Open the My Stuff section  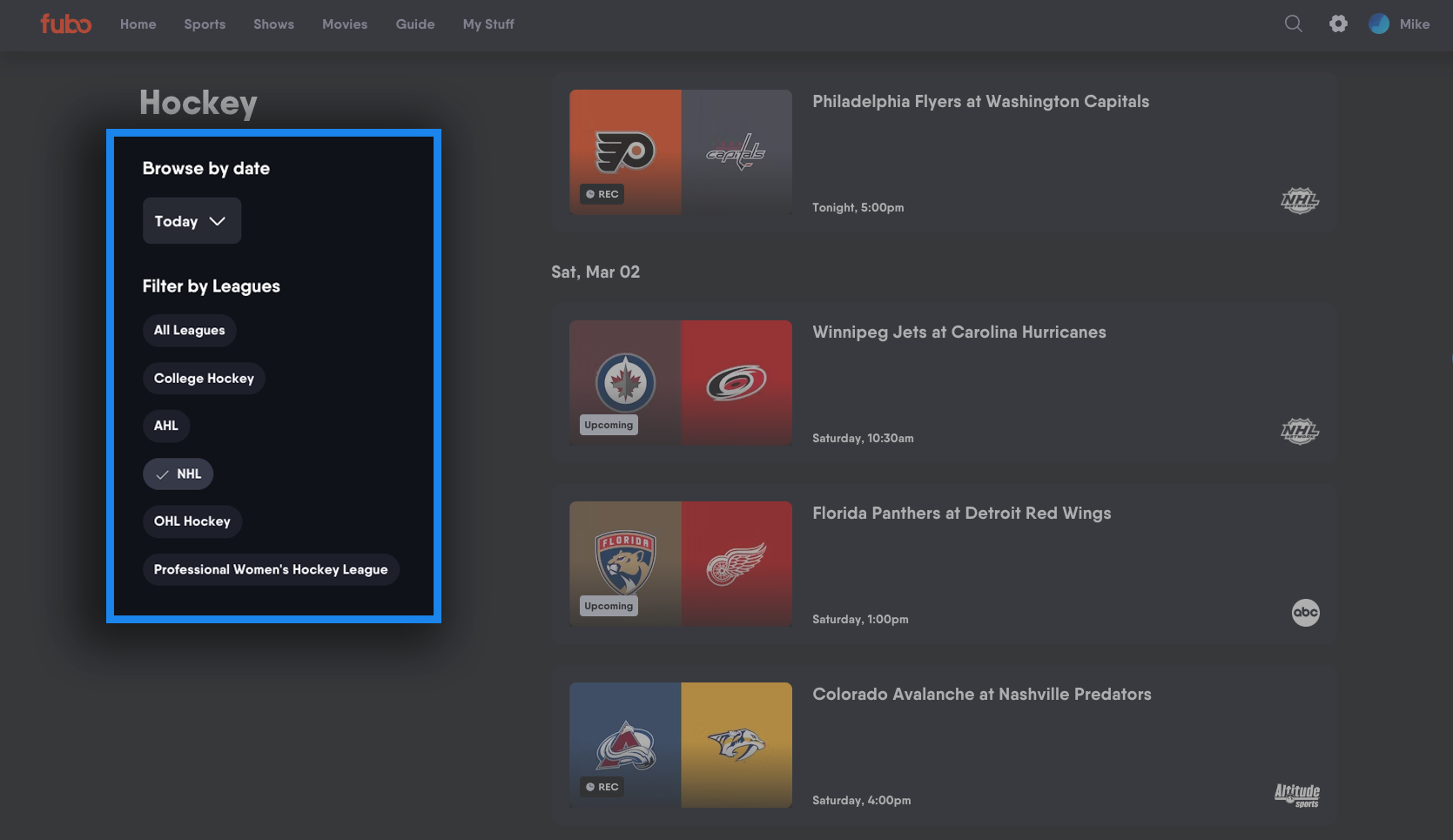[488, 24]
